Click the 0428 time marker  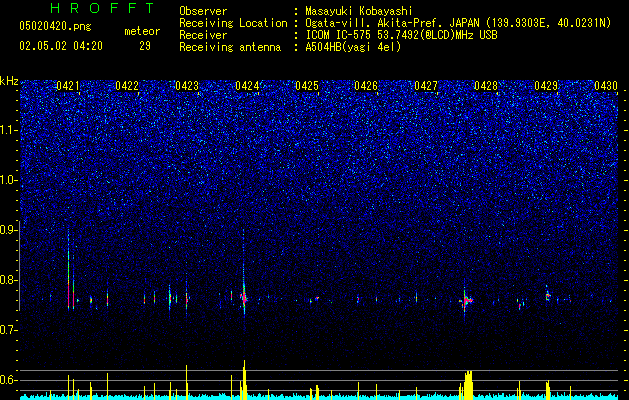pyautogui.click(x=486, y=86)
